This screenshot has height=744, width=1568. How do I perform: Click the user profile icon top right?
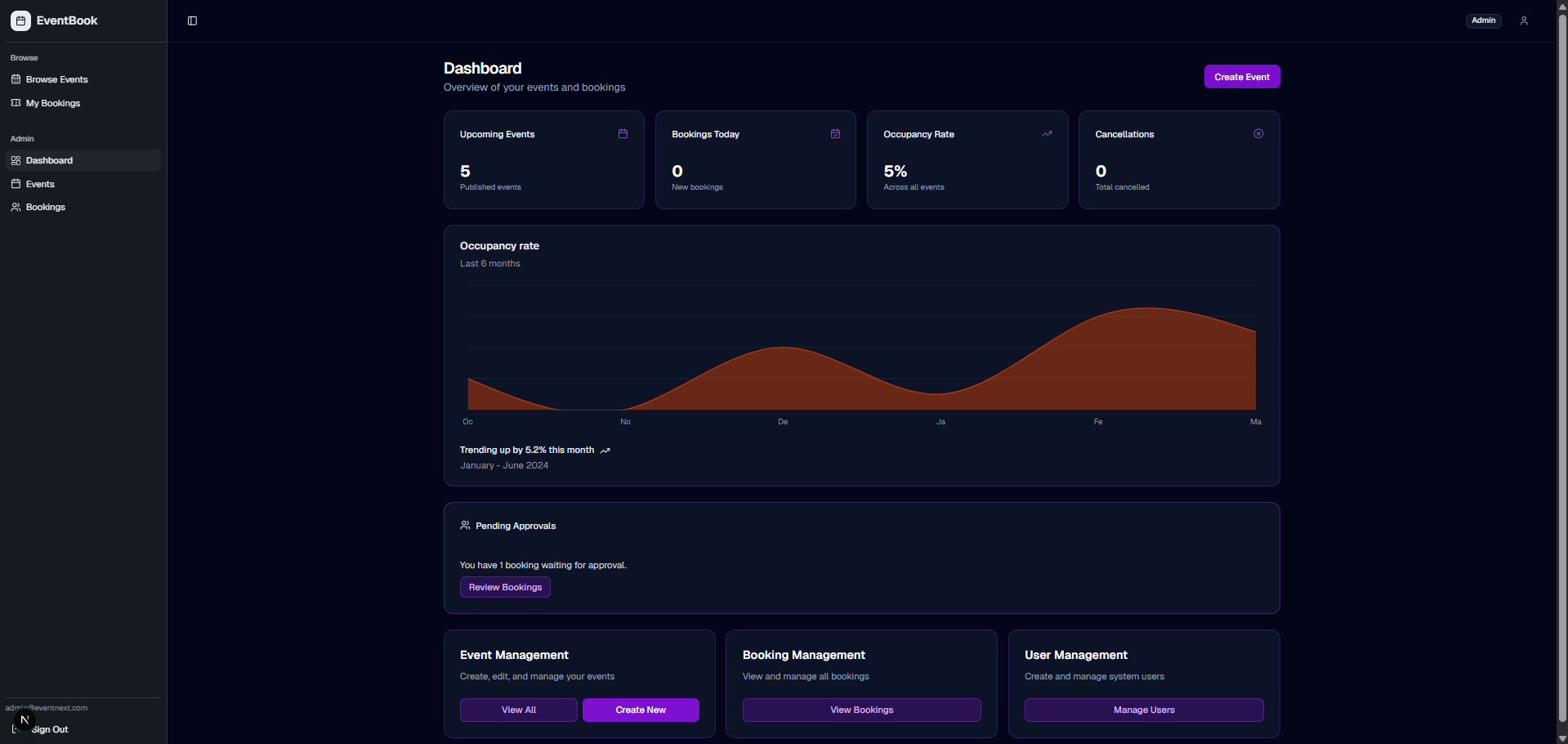point(1524,20)
